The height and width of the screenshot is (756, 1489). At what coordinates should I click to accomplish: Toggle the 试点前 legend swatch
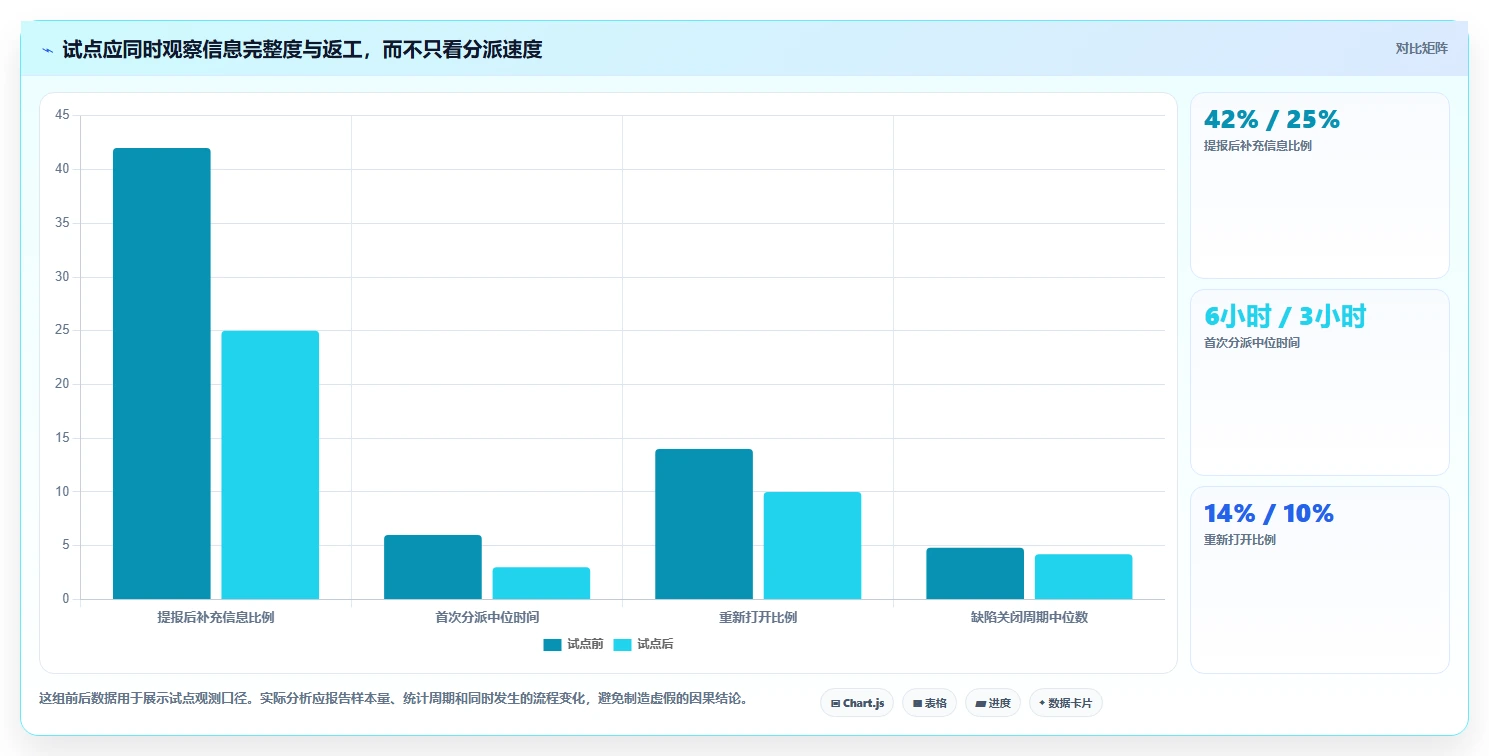552,645
